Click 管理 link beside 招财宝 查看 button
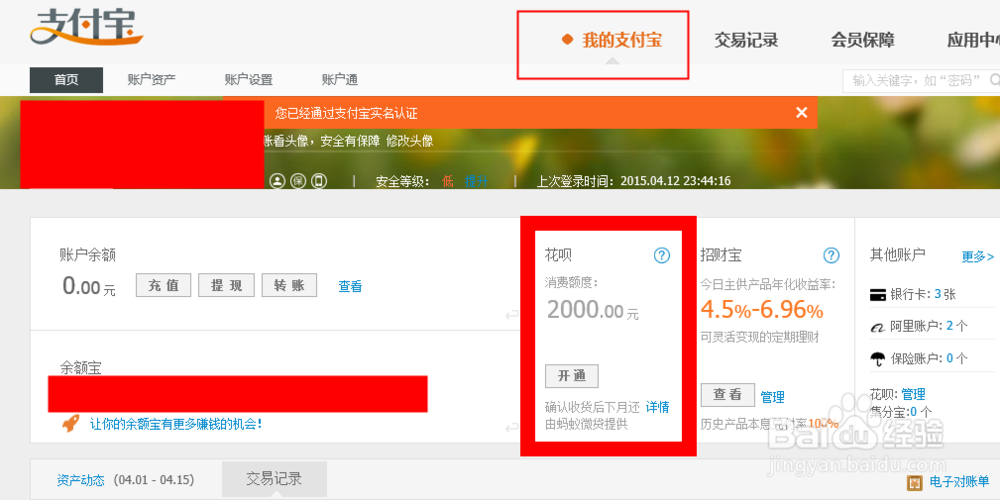1000x500 pixels. [x=772, y=397]
